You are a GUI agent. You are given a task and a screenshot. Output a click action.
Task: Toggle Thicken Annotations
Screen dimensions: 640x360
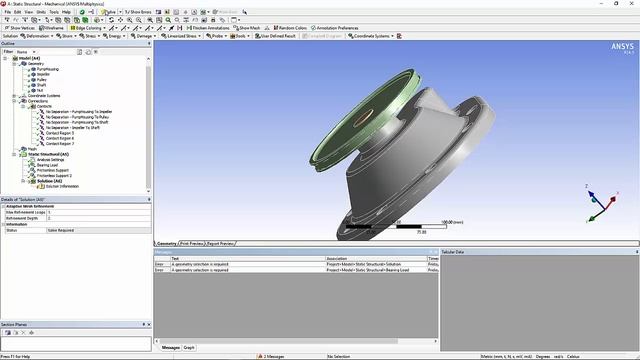pos(208,28)
